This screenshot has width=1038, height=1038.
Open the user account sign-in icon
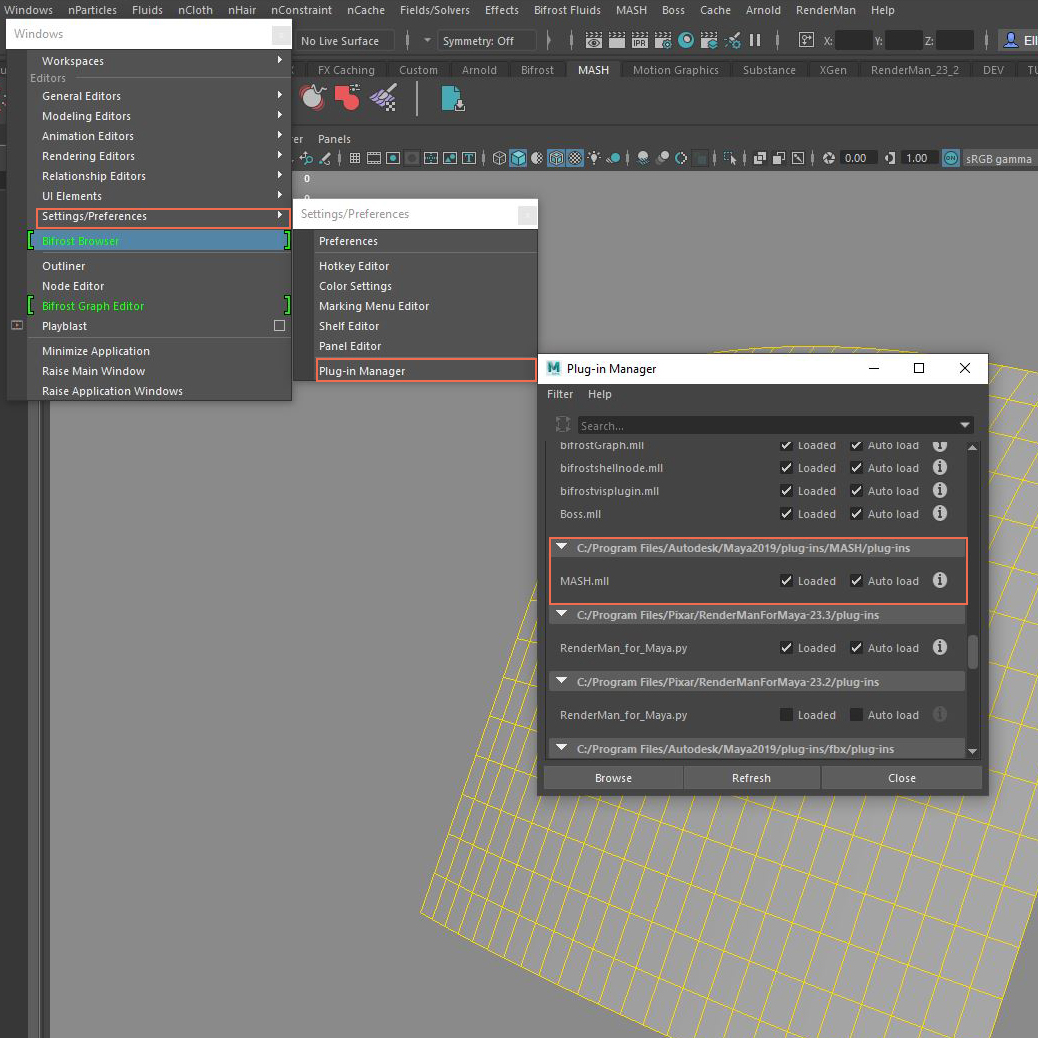1011,40
